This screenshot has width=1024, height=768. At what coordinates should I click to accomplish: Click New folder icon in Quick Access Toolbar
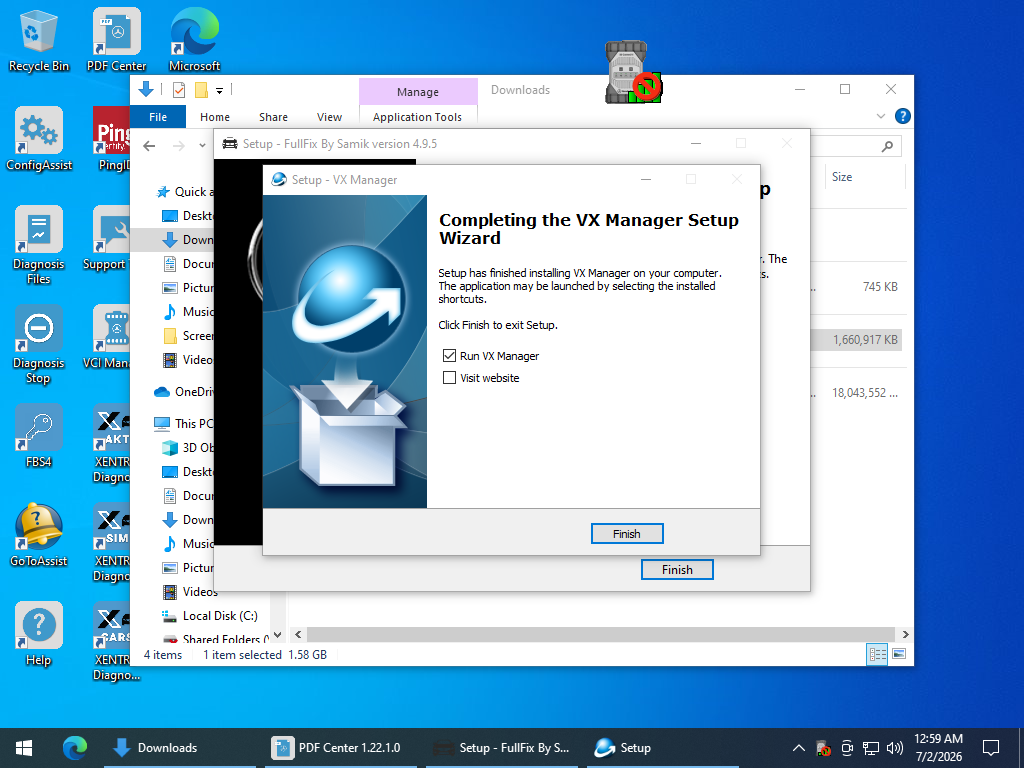pyautogui.click(x=201, y=90)
